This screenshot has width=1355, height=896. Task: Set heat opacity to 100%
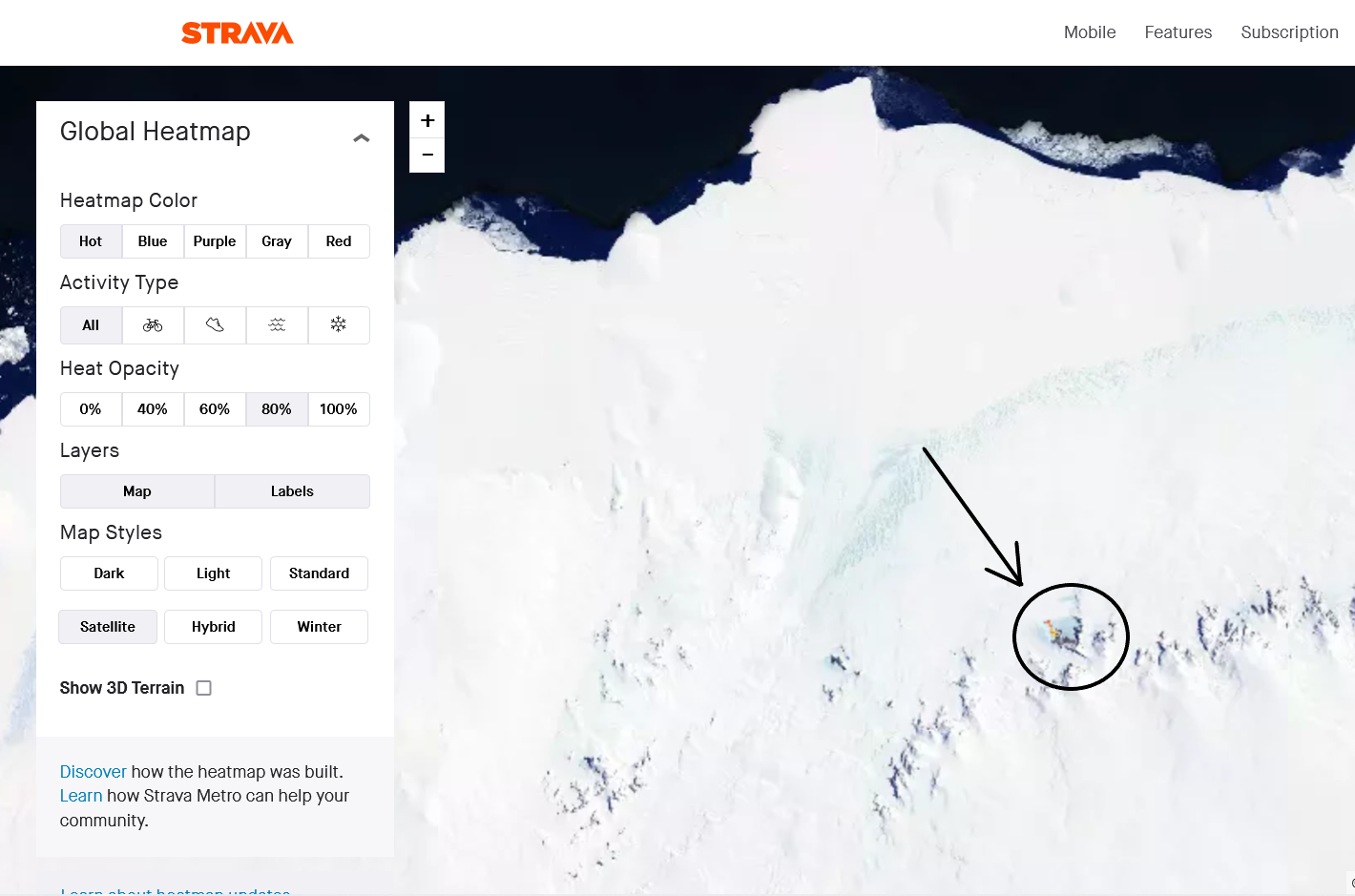coord(339,409)
